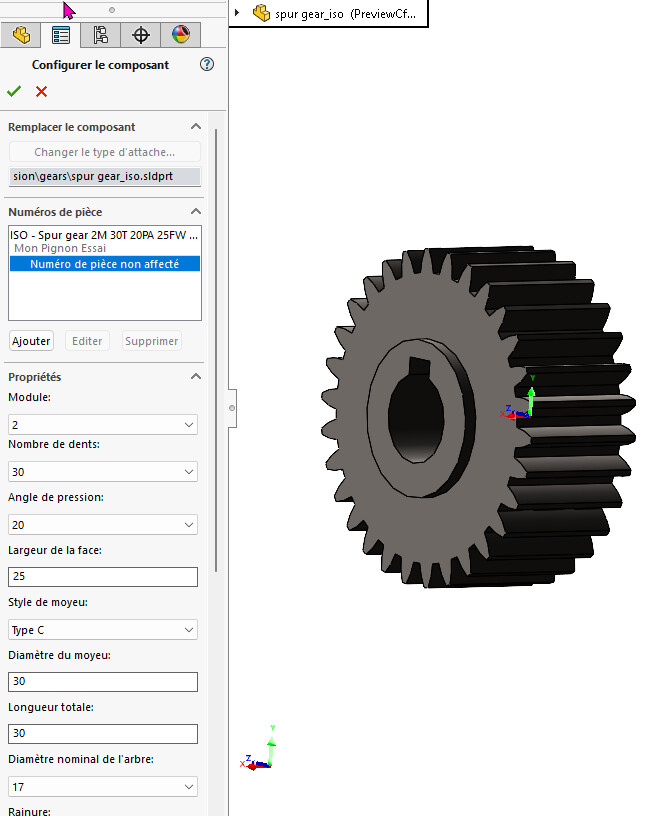The height and width of the screenshot is (816, 652).
Task: Open the FeatureManager design tree tab
Action: click(20, 35)
